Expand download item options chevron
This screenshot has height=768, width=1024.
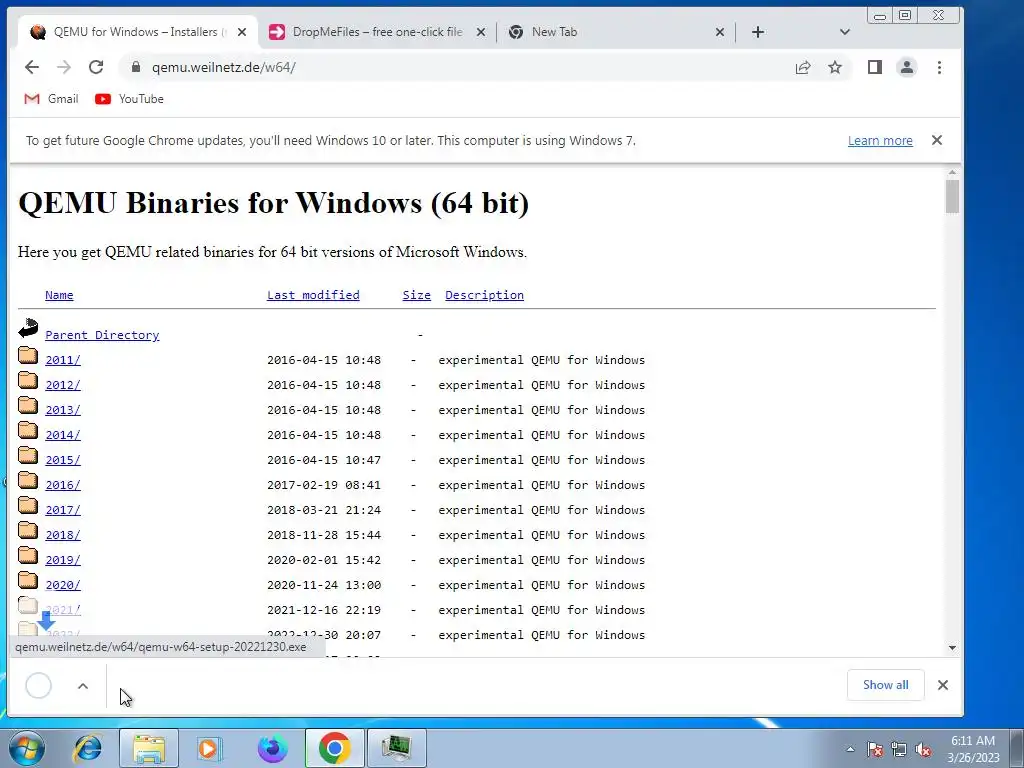point(83,686)
